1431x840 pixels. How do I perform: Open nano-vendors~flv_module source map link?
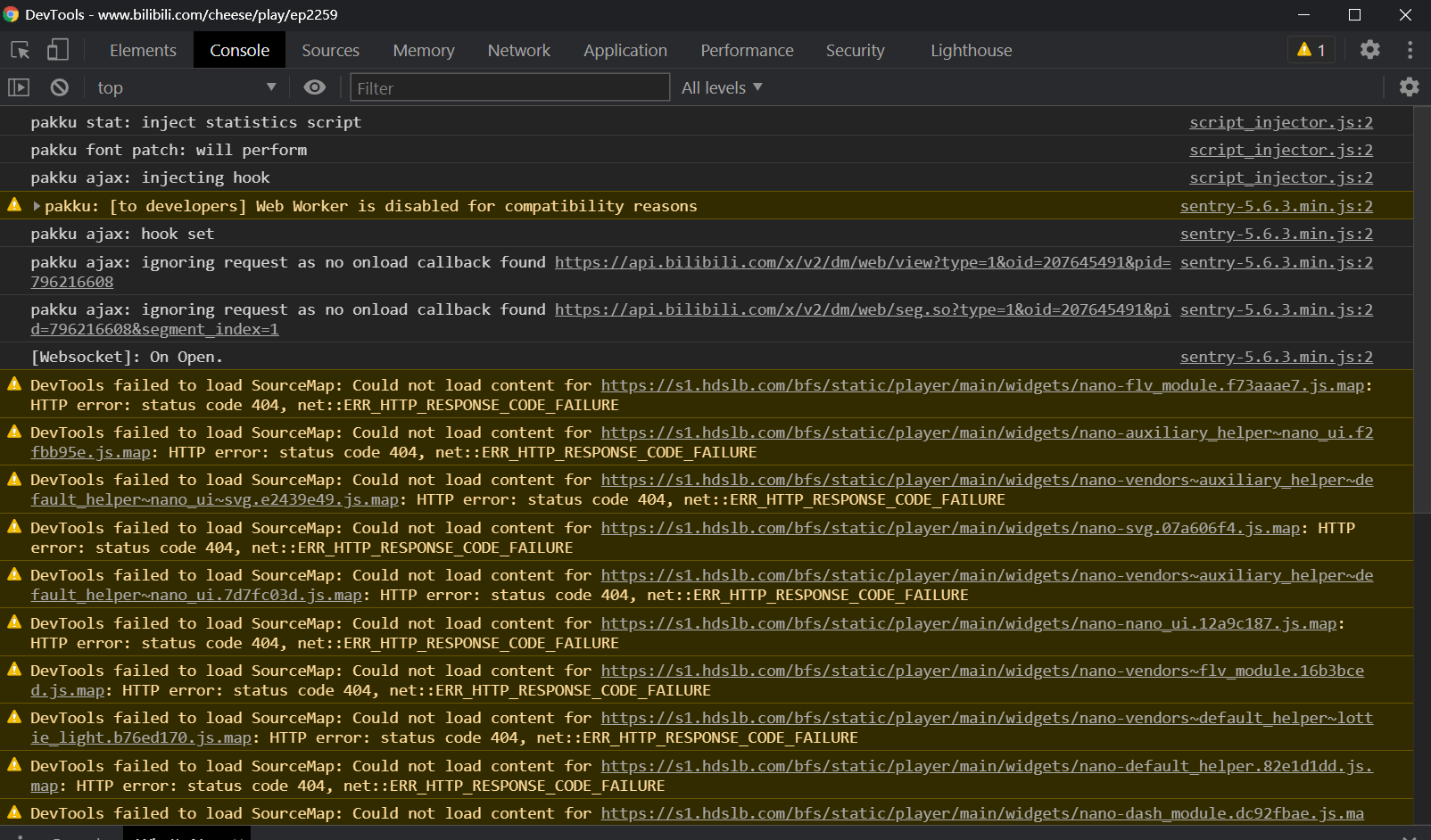click(x=982, y=671)
